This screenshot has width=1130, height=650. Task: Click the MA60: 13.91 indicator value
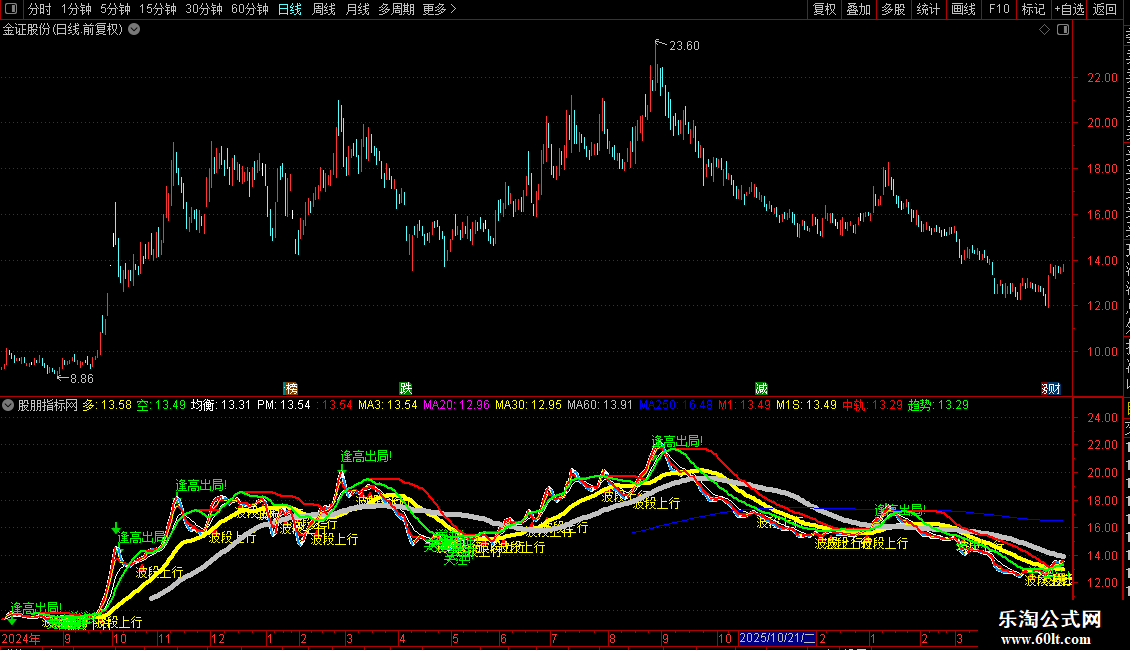[x=600, y=405]
